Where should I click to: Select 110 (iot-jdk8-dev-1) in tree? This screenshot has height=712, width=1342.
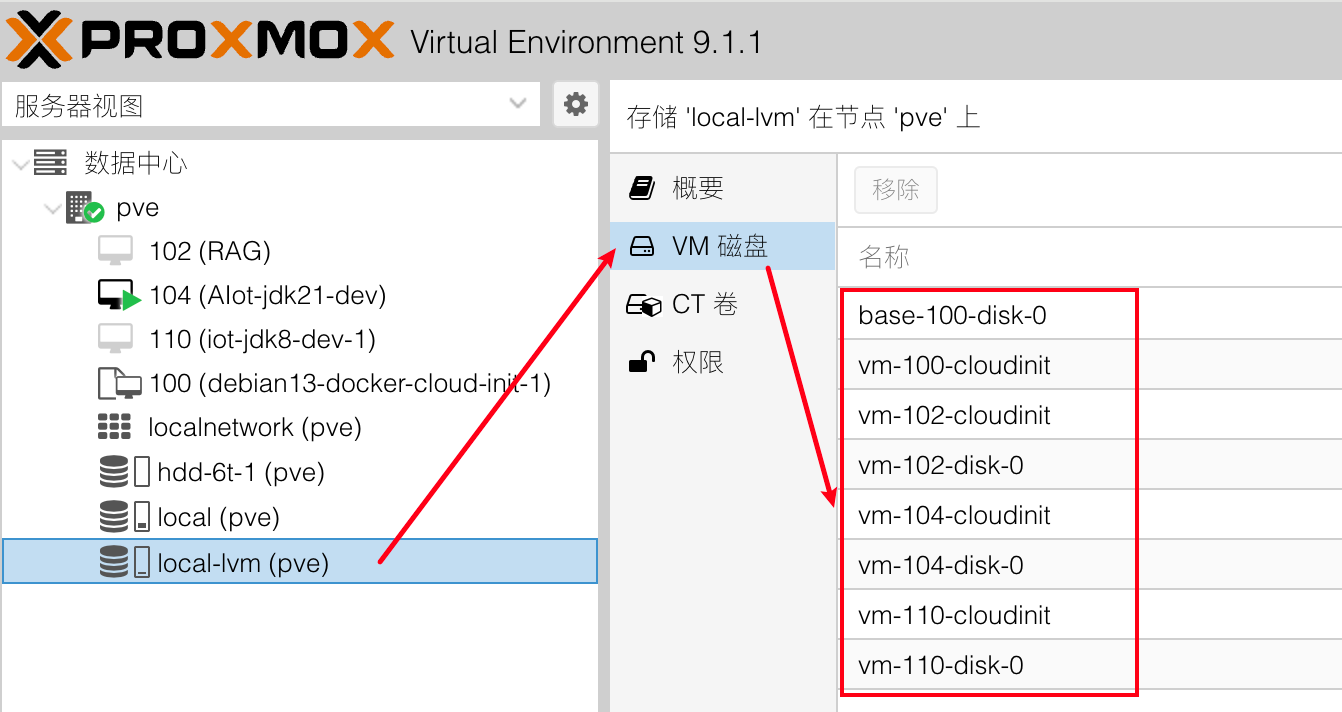(x=262, y=340)
